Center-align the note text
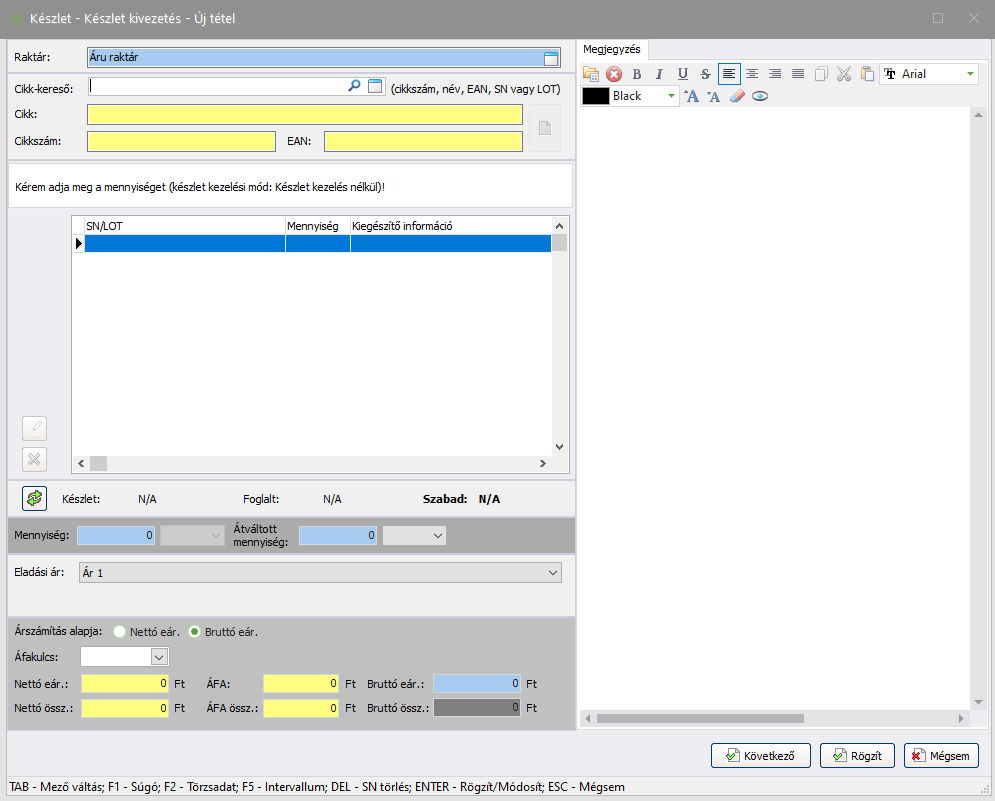This screenshot has height=801, width=995. [x=752, y=74]
